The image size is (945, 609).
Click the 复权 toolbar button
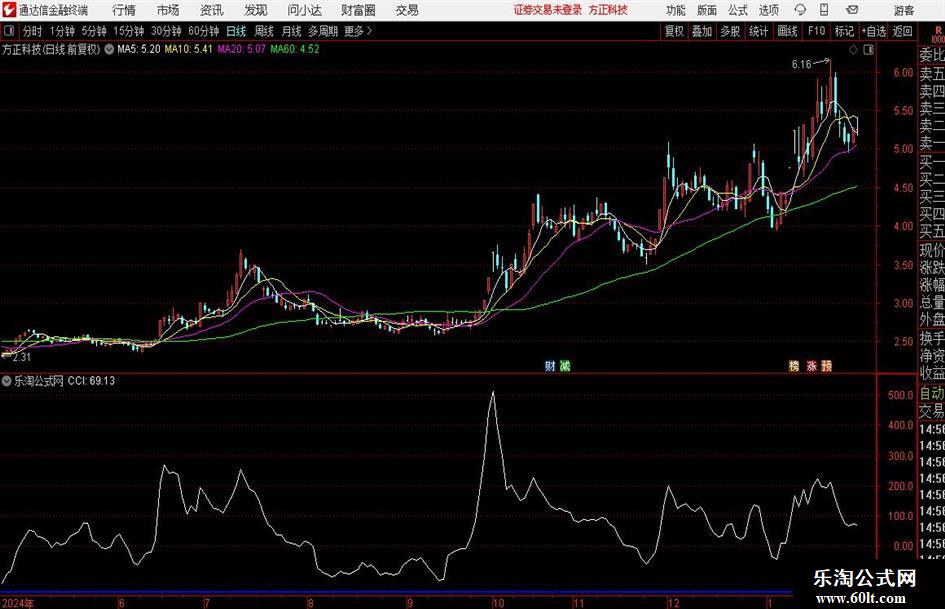coord(674,31)
